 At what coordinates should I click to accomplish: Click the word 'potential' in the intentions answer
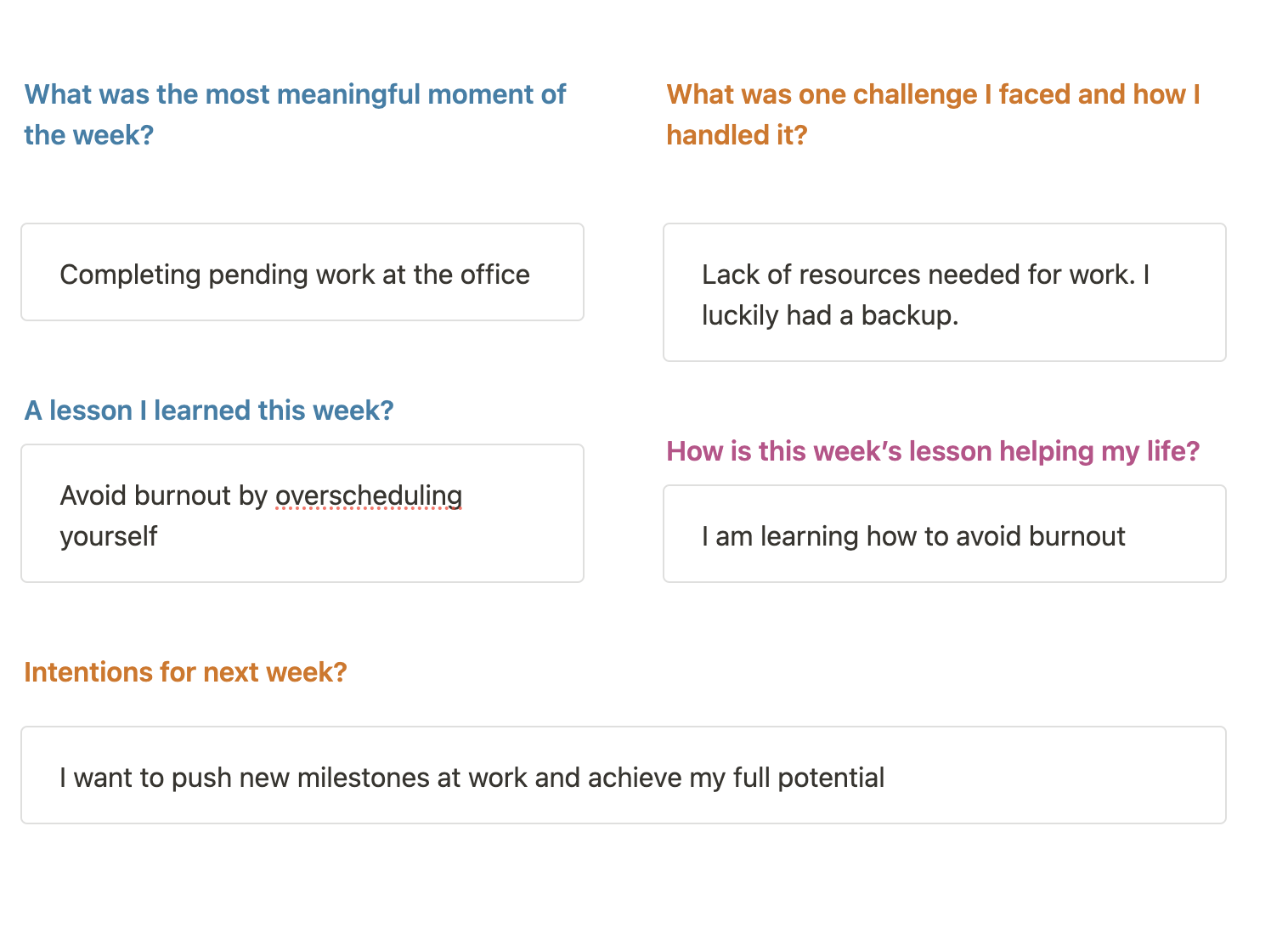(x=831, y=778)
